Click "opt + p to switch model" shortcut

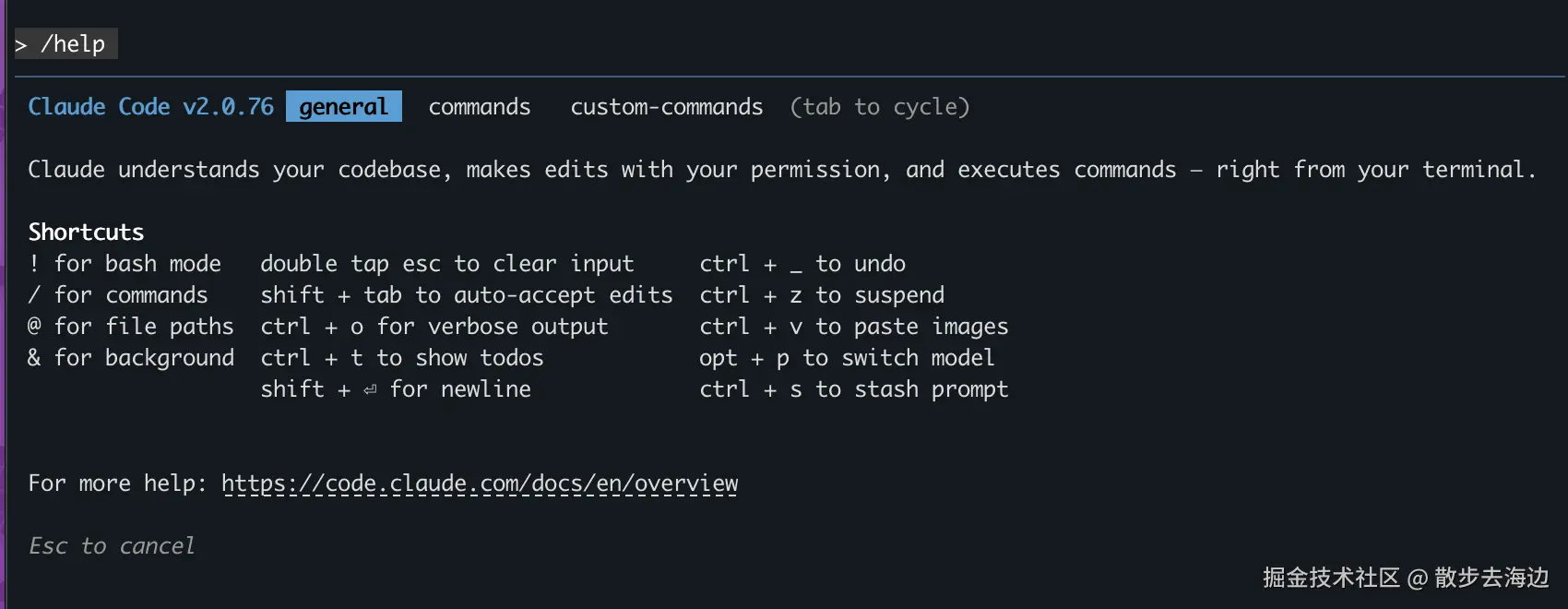pyautogui.click(x=846, y=358)
